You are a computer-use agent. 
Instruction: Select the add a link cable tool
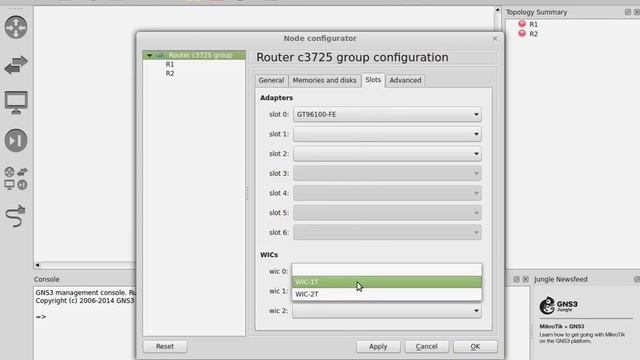point(16,216)
